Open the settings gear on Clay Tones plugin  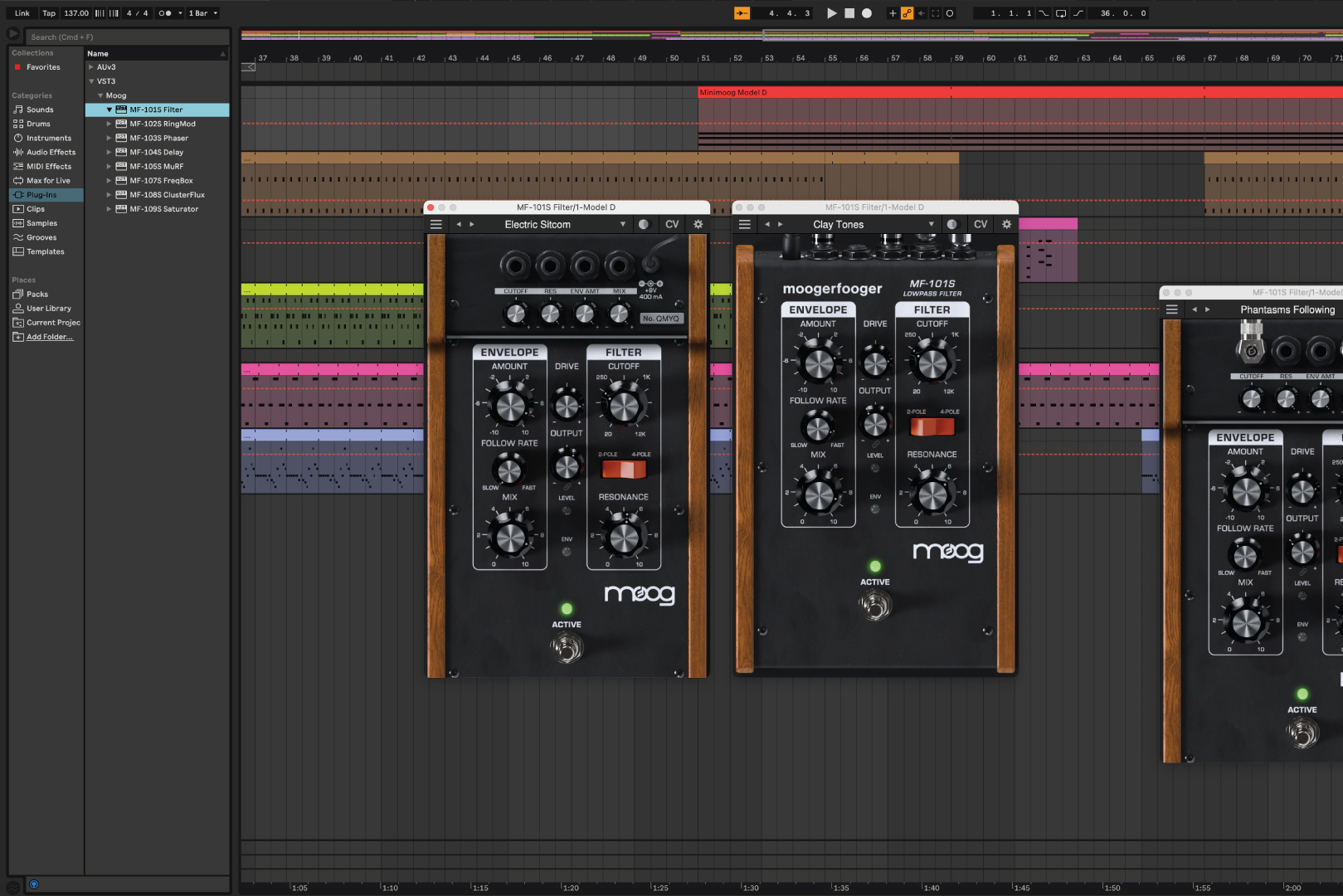(x=1006, y=224)
